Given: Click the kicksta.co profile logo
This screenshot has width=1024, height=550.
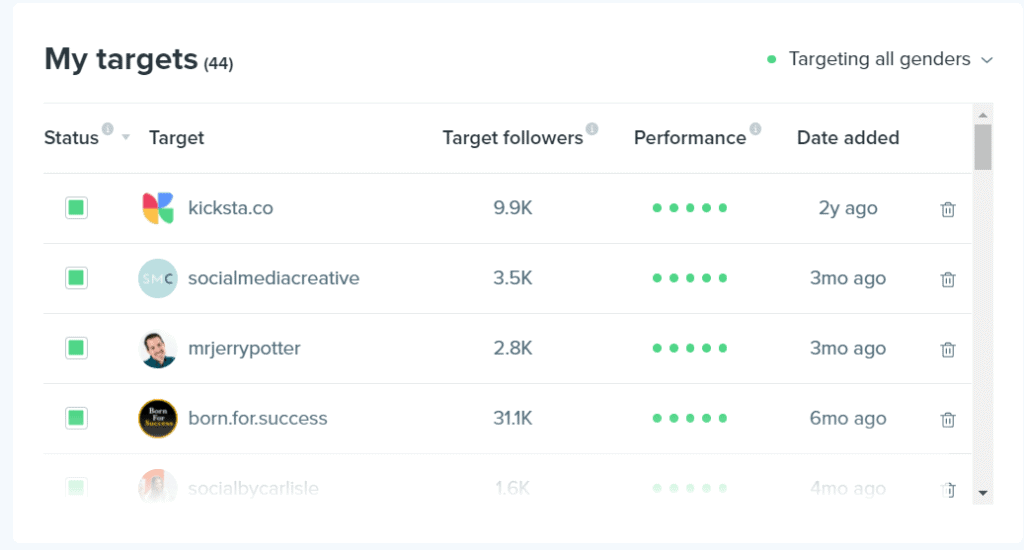Looking at the screenshot, I should [158, 208].
